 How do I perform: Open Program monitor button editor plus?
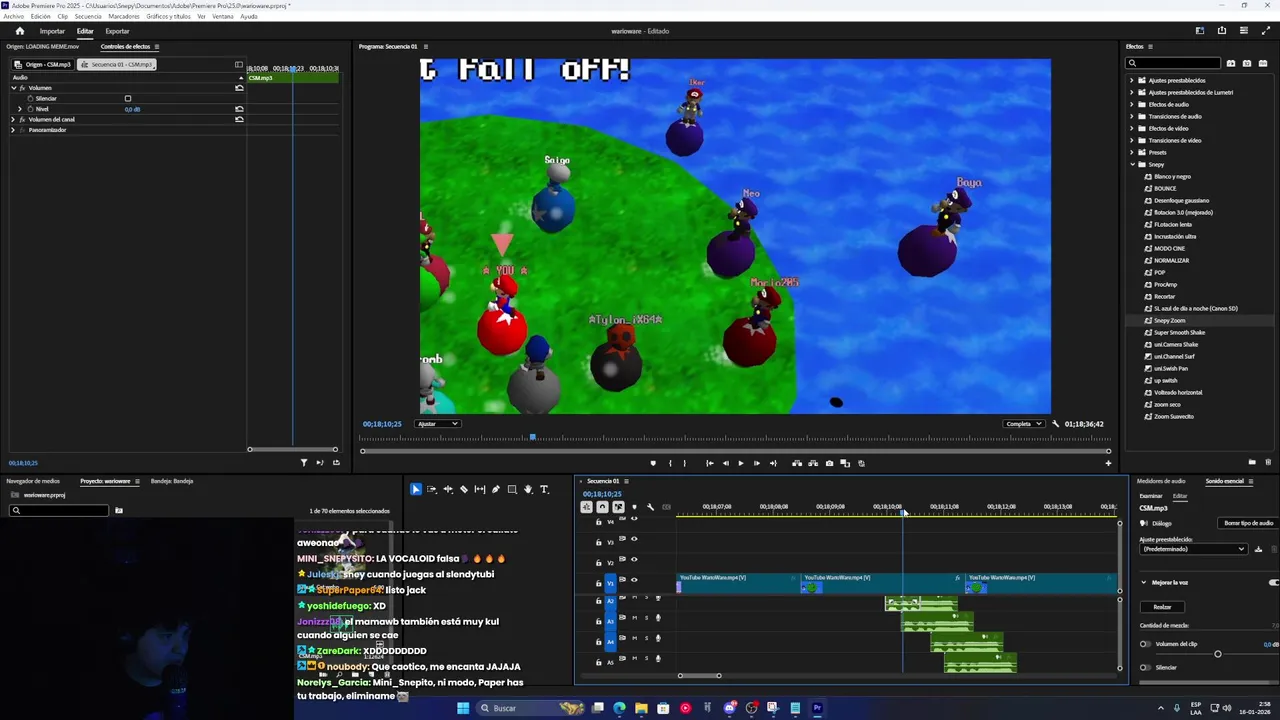point(1108,463)
